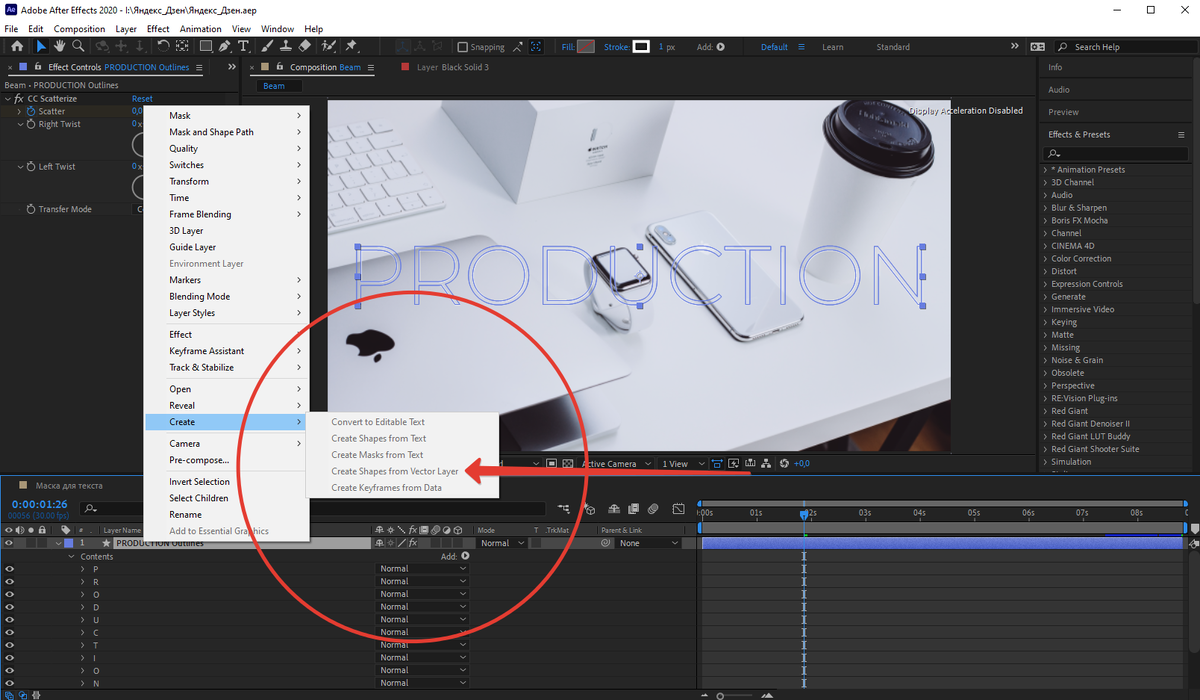Choose Pre-compose... from the context menu
Viewport: 1200px width, 700px height.
click(x=199, y=460)
